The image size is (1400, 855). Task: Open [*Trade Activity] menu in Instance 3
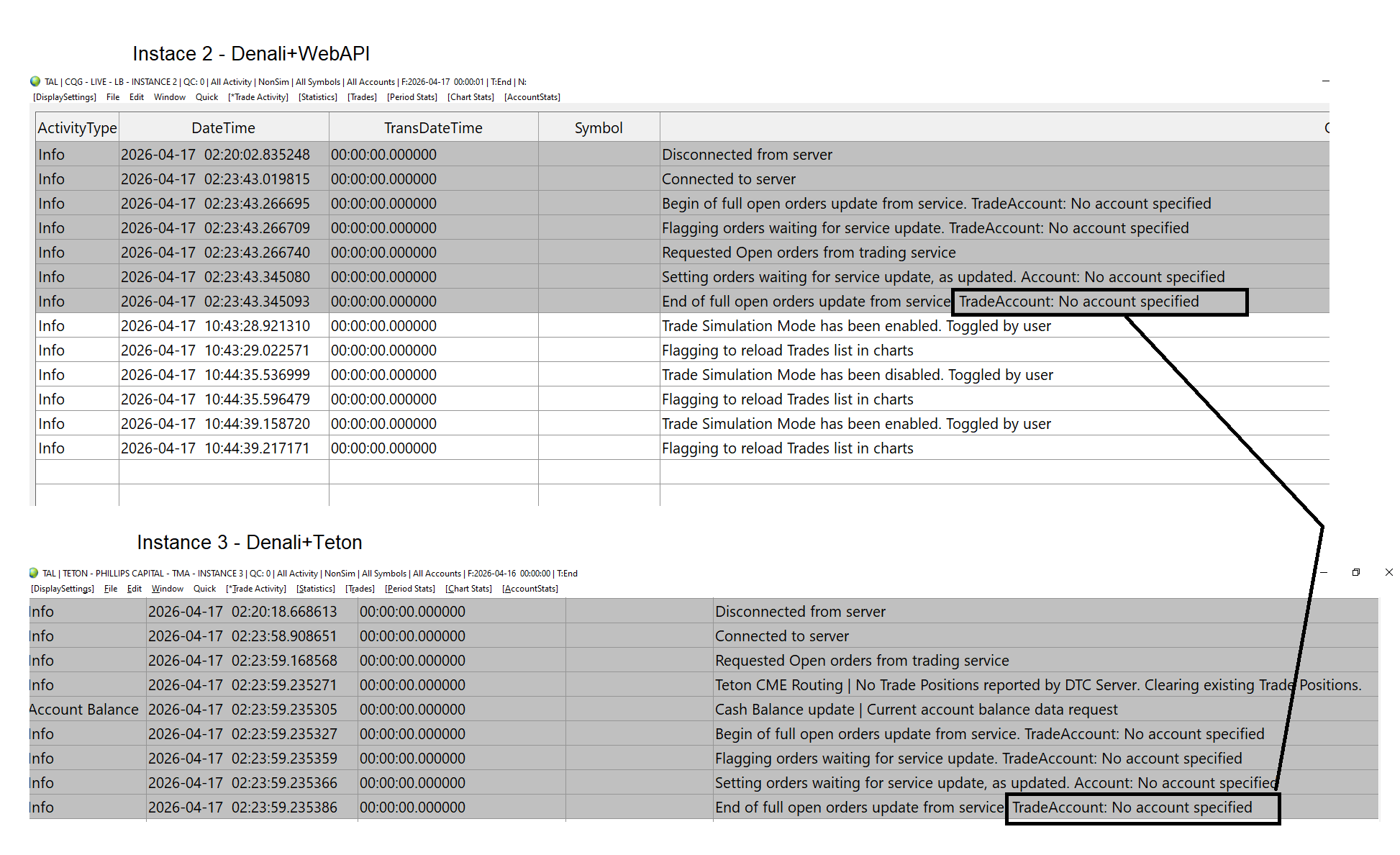point(256,589)
